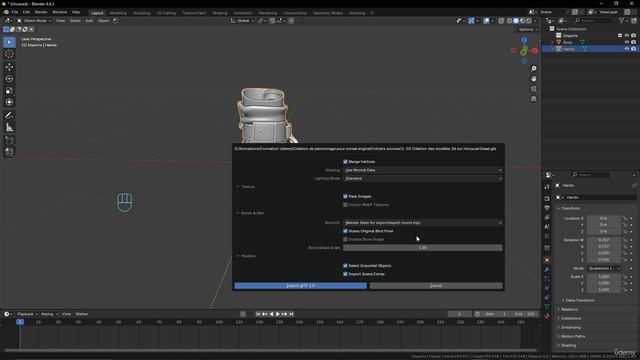Select the Add Cube tool
Viewport: 640px width, 360px height.
point(9,140)
